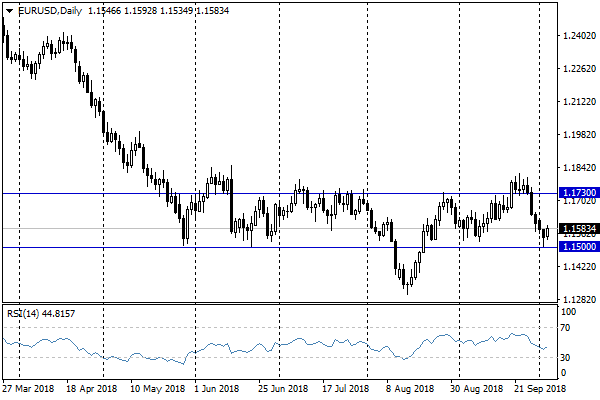Click the RSI 70 level label
The width and height of the screenshot is (600, 400).
click(565, 328)
